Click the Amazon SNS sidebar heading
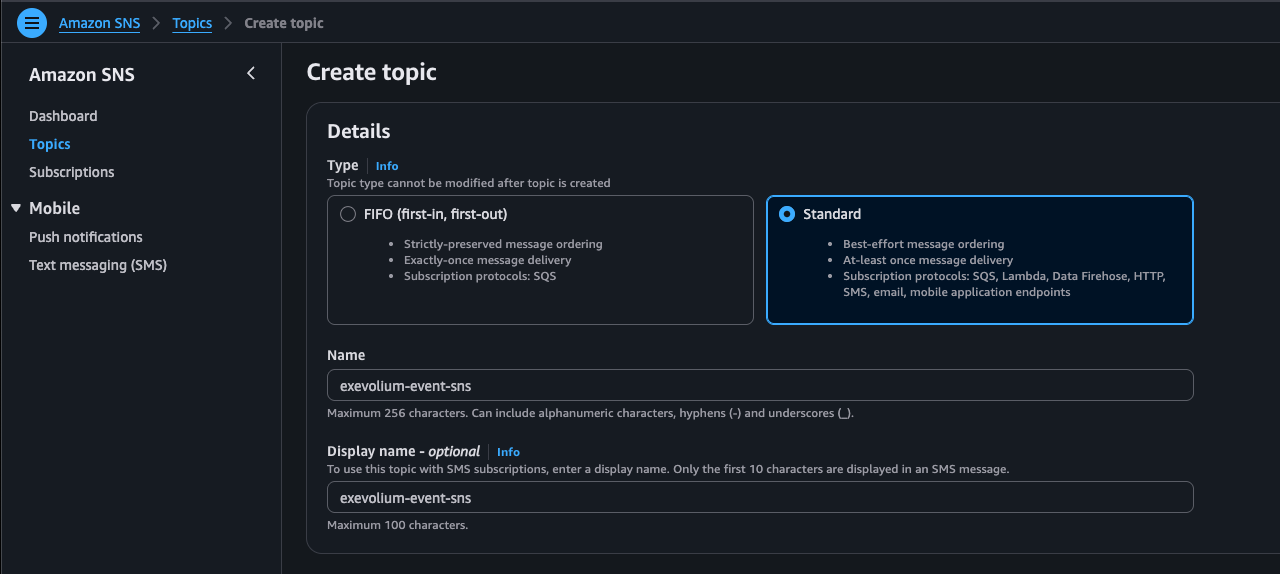The width and height of the screenshot is (1280, 574). click(82, 75)
